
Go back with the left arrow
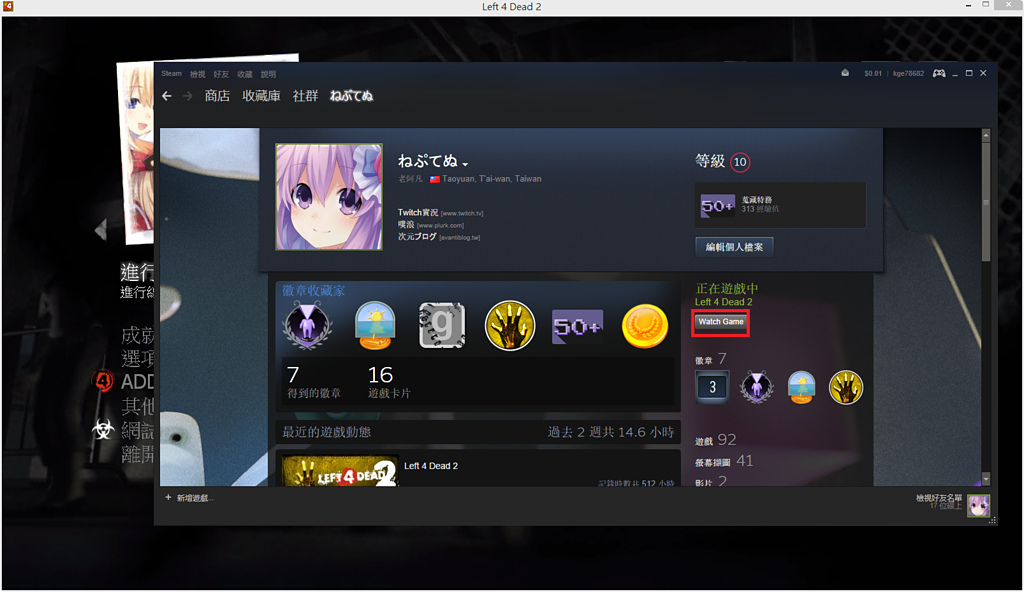pos(167,96)
